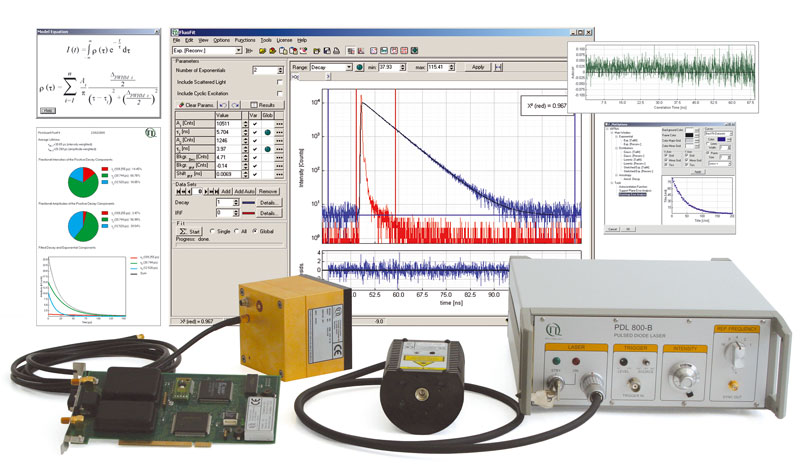Click the Number of Exponentials stepper arrows
This screenshot has height=465, width=800.
pyautogui.click(x=280, y=70)
